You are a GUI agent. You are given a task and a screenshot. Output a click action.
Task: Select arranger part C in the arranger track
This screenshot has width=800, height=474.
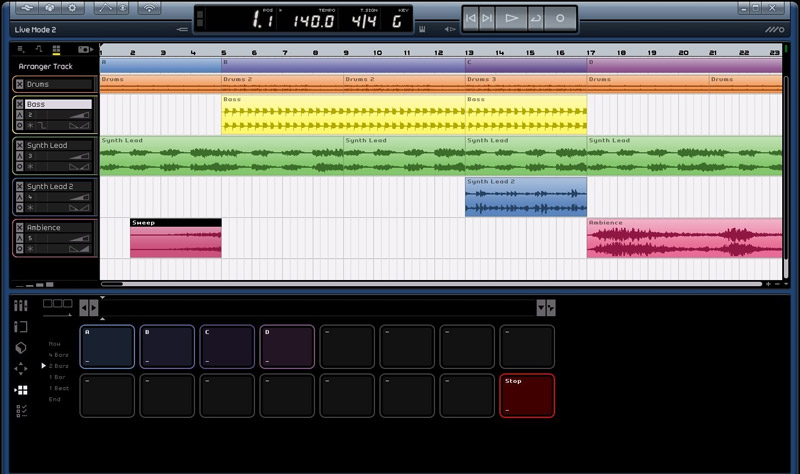(x=526, y=65)
